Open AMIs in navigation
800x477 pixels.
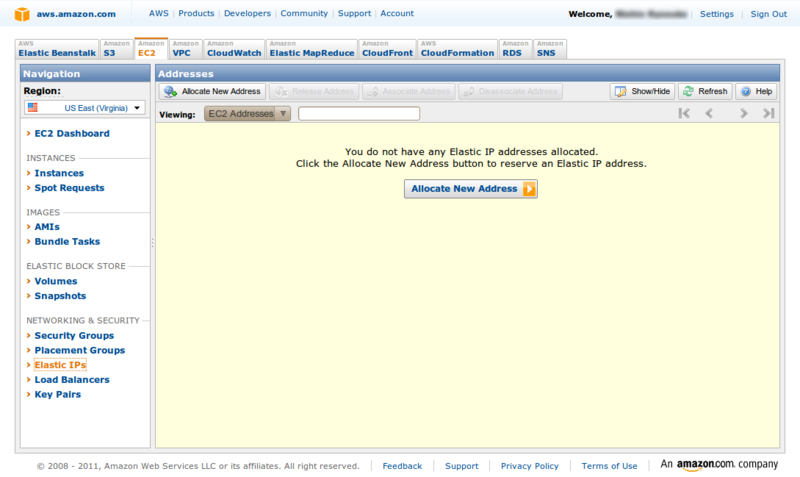coord(47,227)
